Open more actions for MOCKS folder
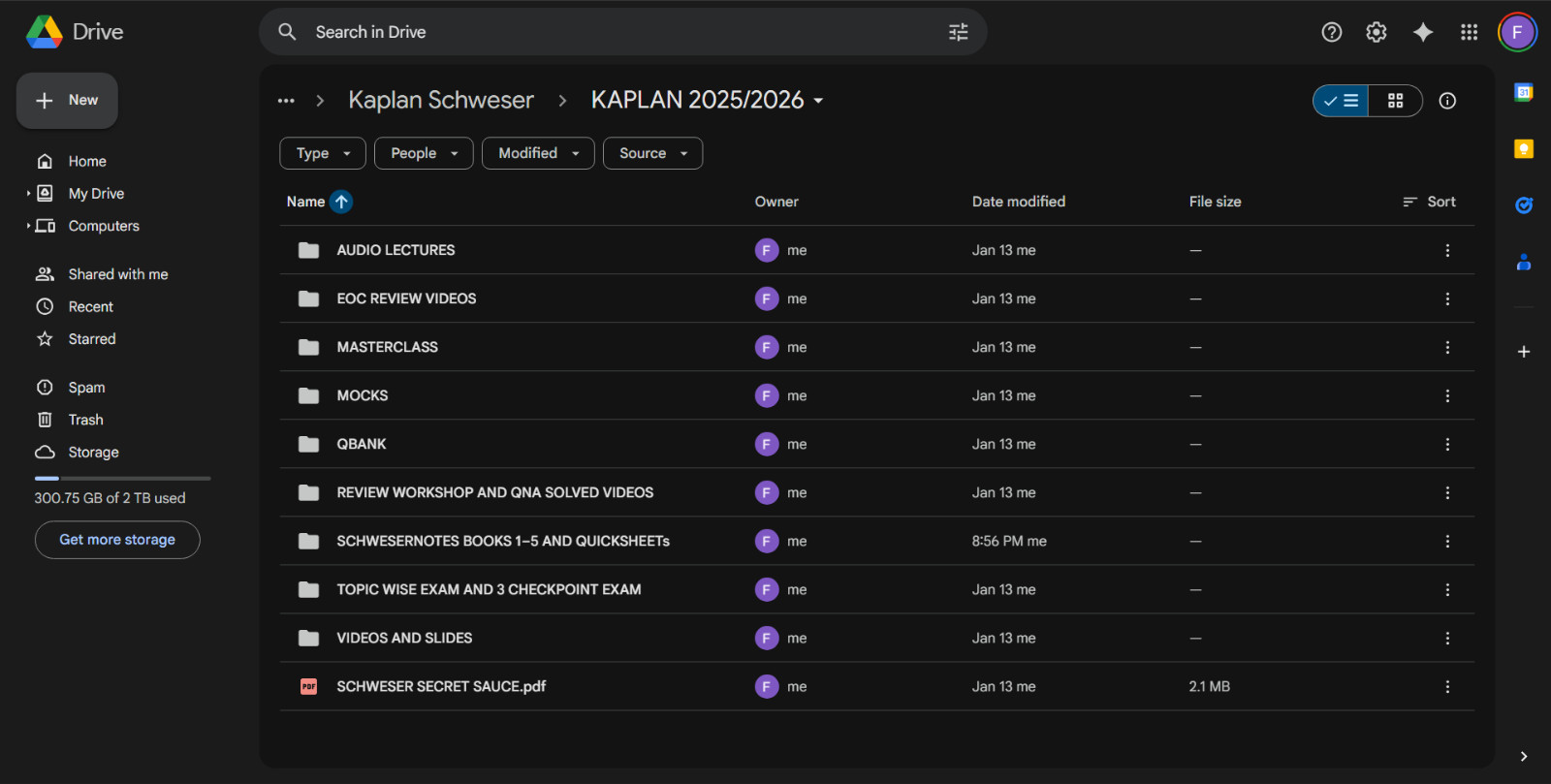Viewport: 1551px width, 784px height. tap(1447, 395)
